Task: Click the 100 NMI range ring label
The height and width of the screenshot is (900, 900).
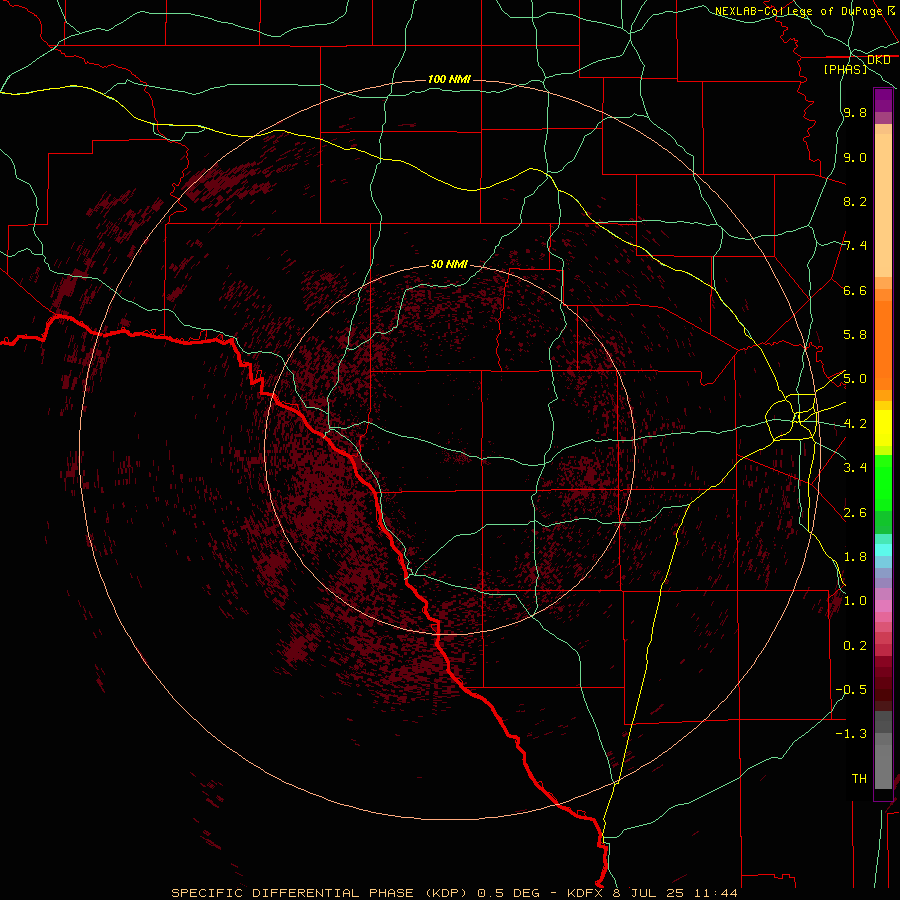Action: [x=449, y=79]
